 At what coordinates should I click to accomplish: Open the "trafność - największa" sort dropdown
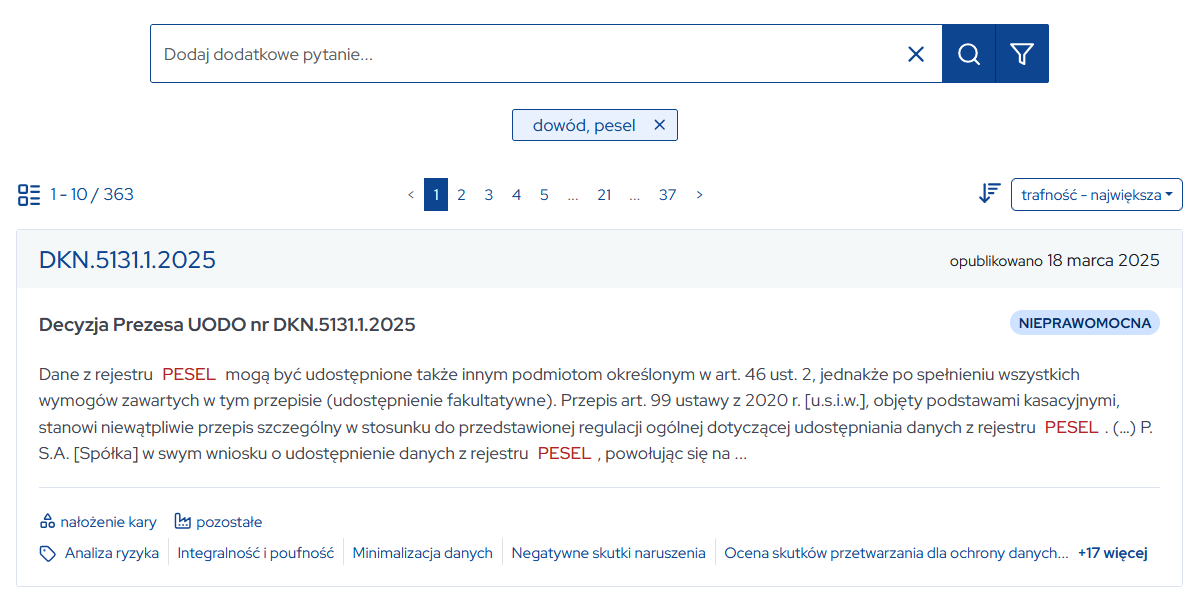click(x=1096, y=194)
